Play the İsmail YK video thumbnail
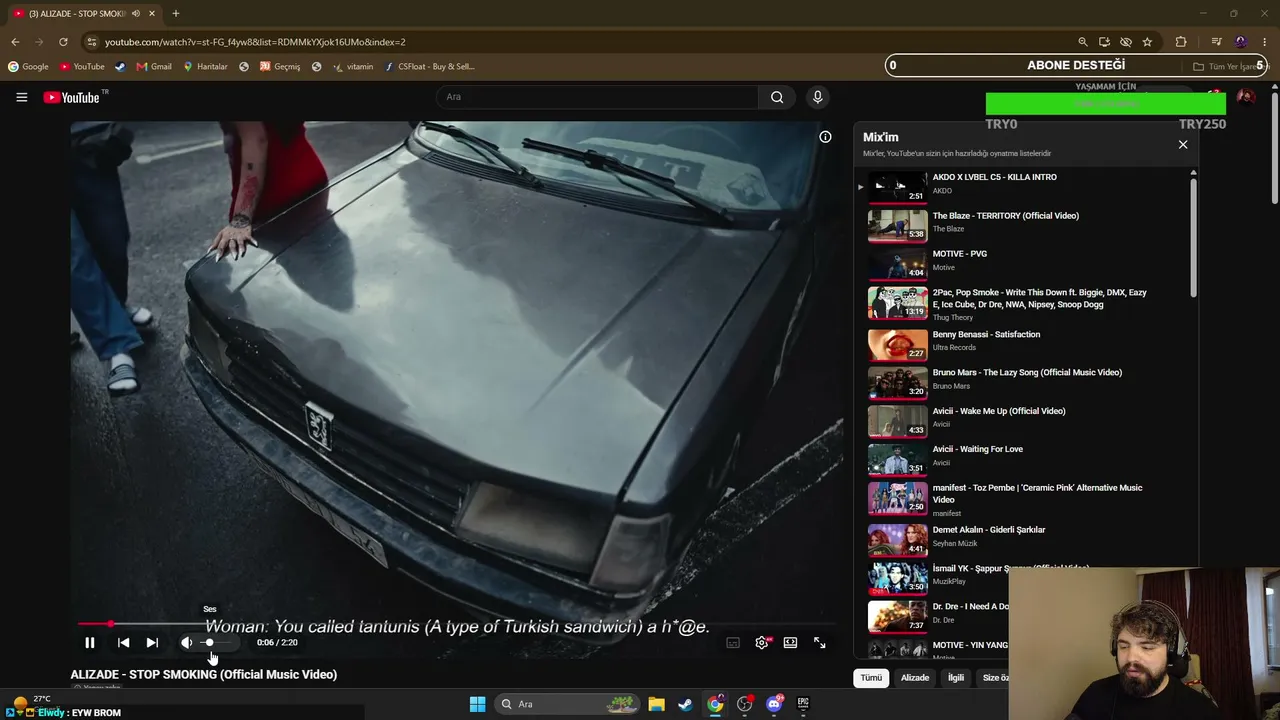1280x720 pixels. tap(897, 577)
